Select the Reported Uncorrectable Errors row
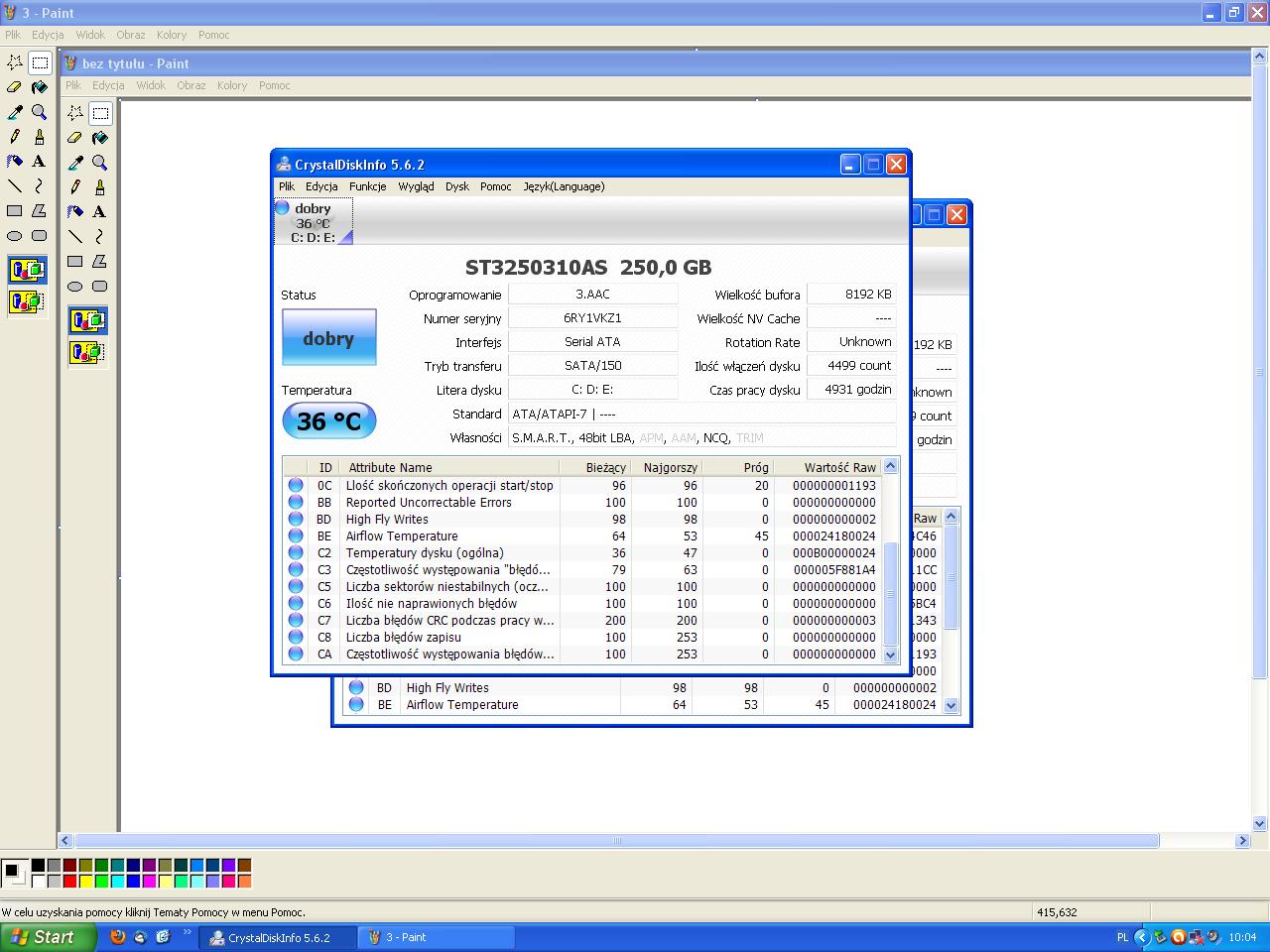The height and width of the screenshot is (952, 1270). coord(582,503)
